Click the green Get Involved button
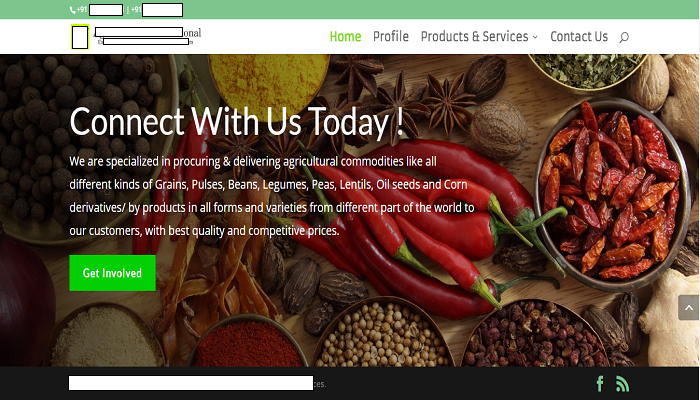 pos(112,273)
